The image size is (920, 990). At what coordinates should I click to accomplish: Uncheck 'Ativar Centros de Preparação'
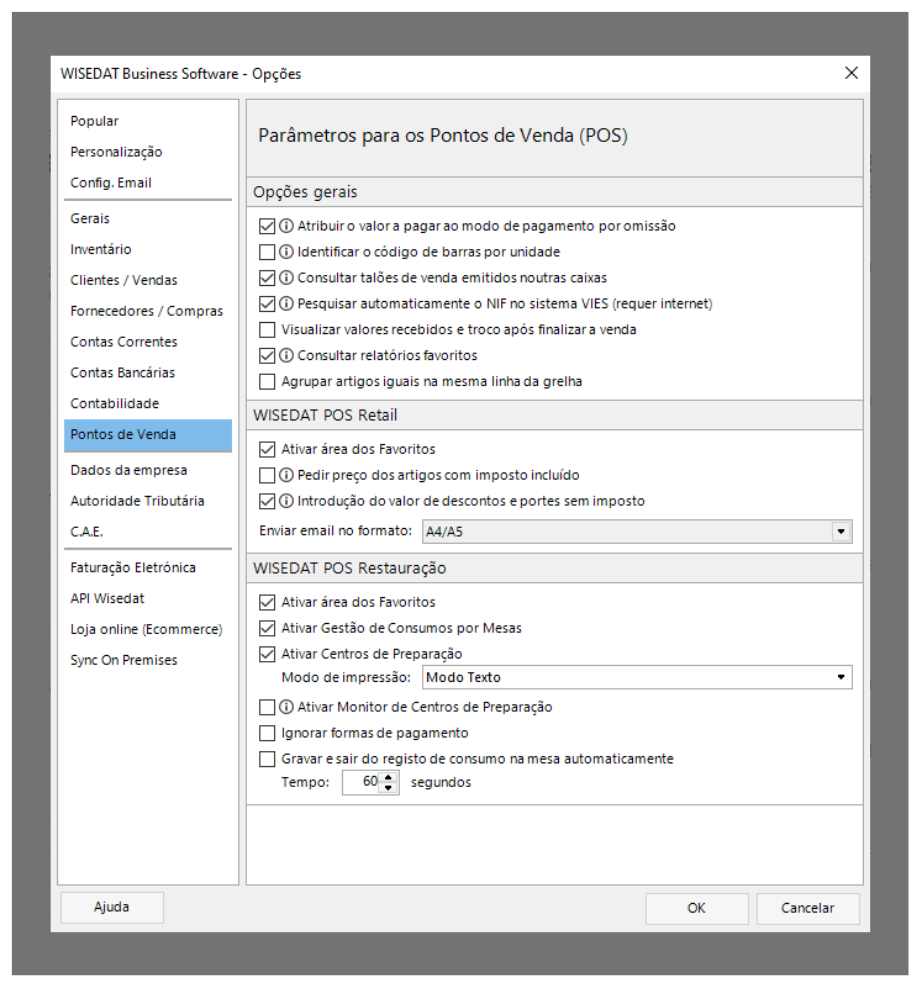pyautogui.click(x=267, y=653)
